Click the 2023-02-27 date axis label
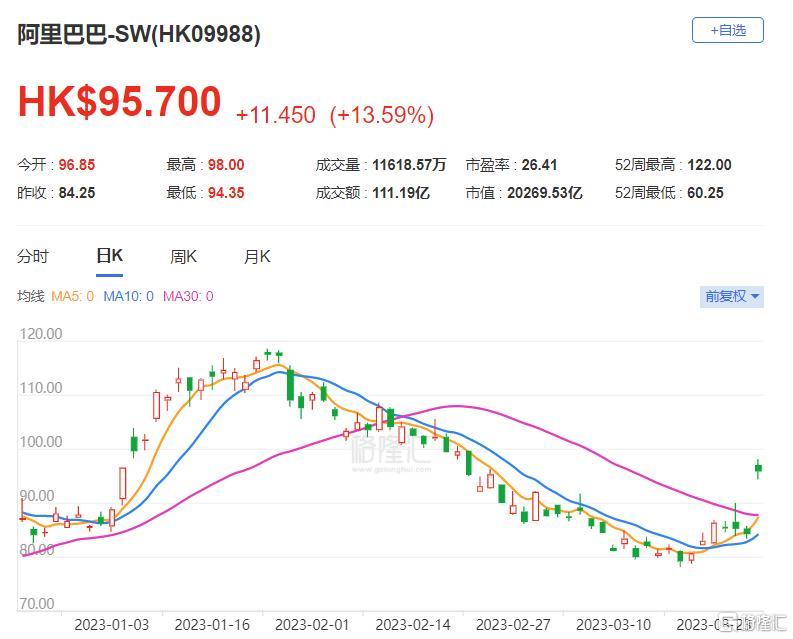This screenshot has width=793, height=639. 513,625
